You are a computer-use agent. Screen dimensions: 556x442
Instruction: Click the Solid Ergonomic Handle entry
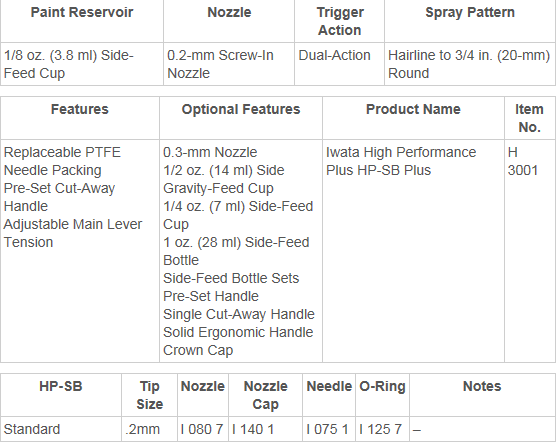238,332
